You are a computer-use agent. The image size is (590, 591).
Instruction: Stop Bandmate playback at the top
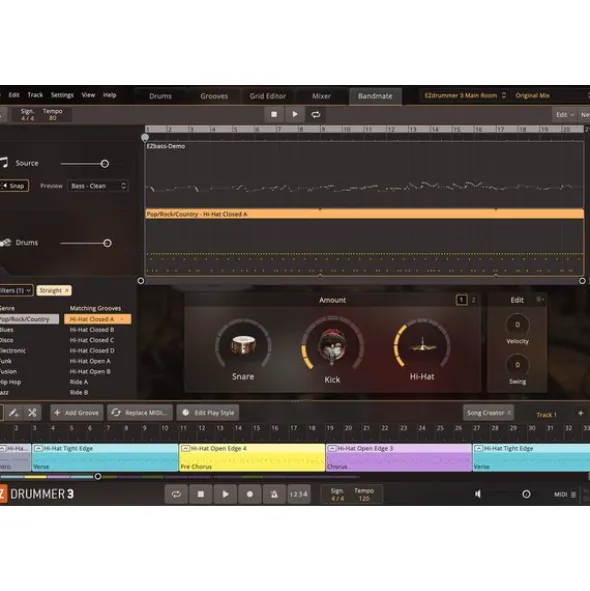274,114
